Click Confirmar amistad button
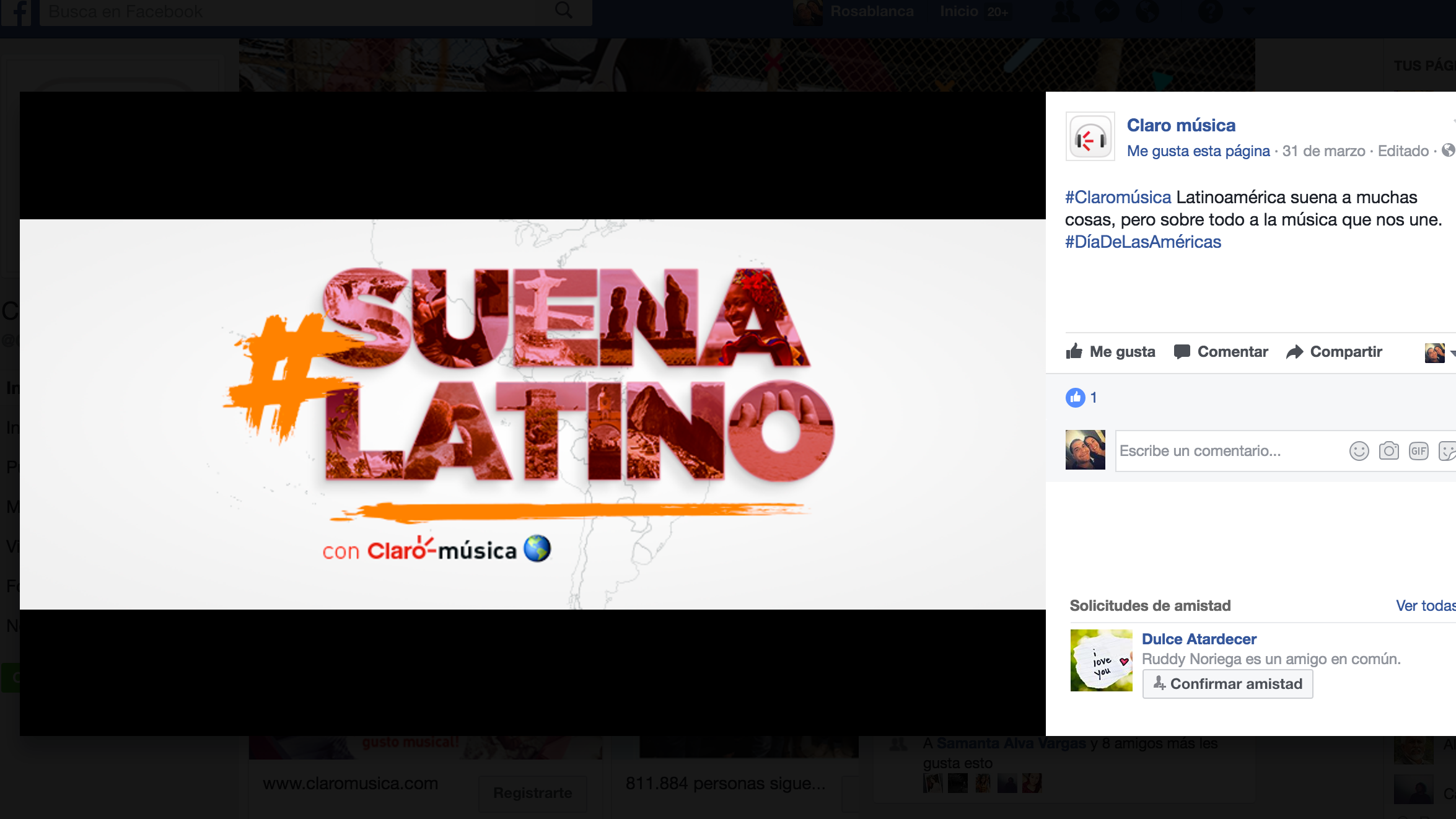This screenshot has height=819, width=1456. [1227, 684]
